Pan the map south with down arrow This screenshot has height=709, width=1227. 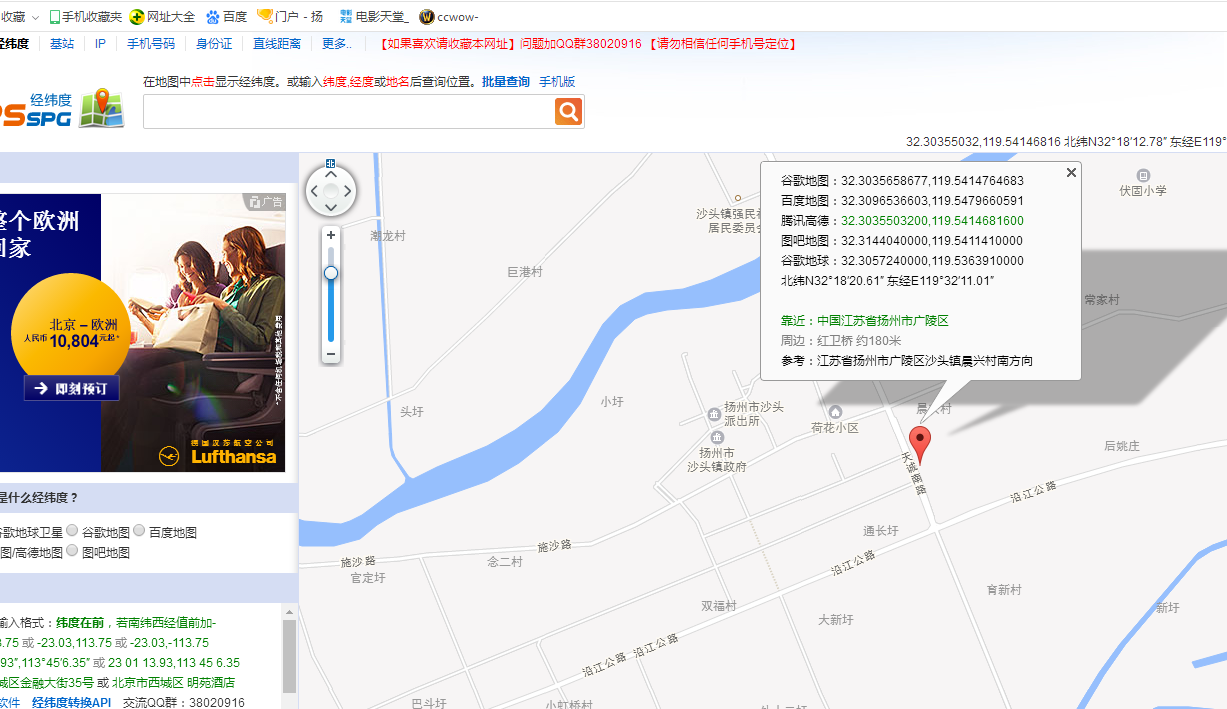(331, 207)
